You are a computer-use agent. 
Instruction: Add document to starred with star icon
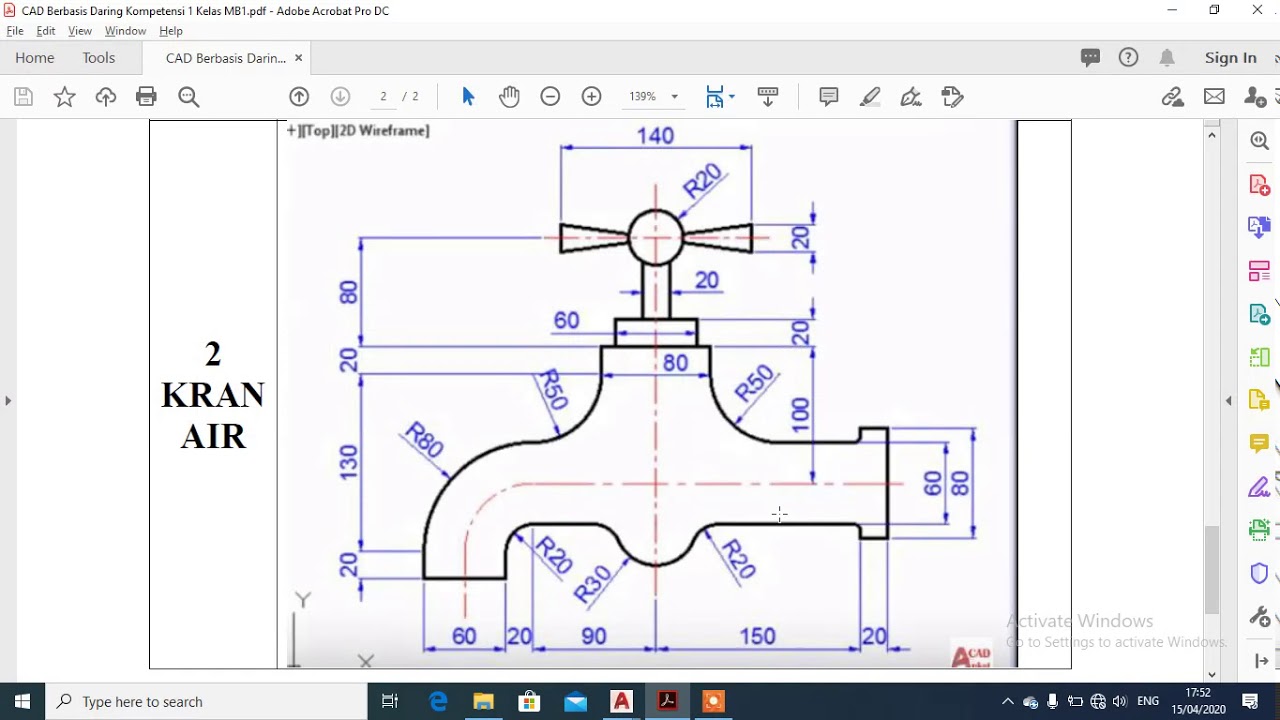[64, 97]
